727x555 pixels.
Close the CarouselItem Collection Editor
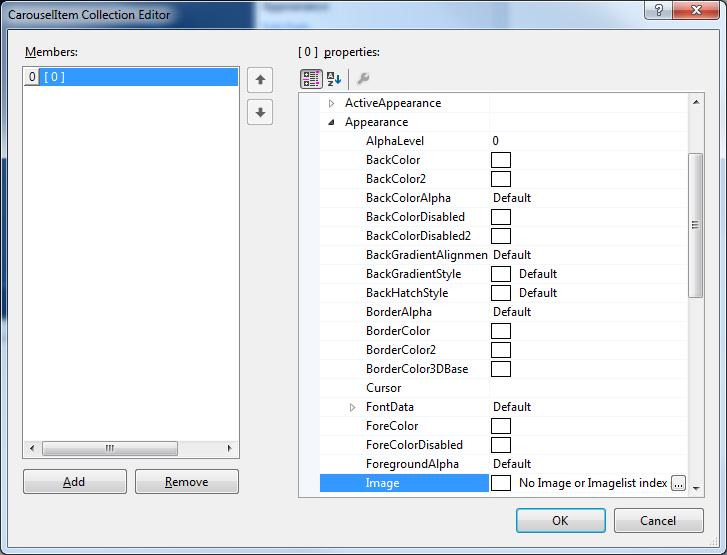pos(695,10)
